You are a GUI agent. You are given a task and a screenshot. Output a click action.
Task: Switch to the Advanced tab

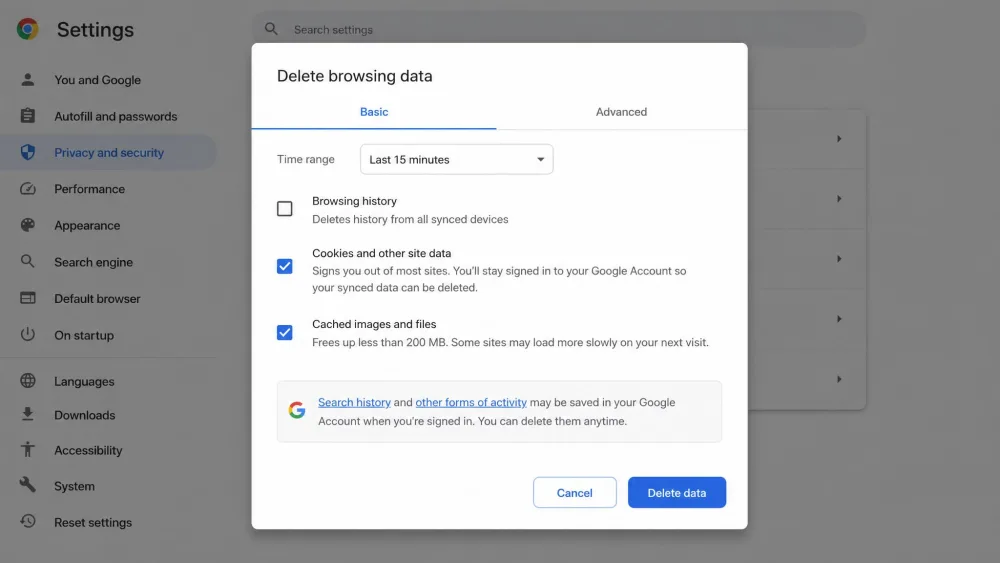point(621,112)
